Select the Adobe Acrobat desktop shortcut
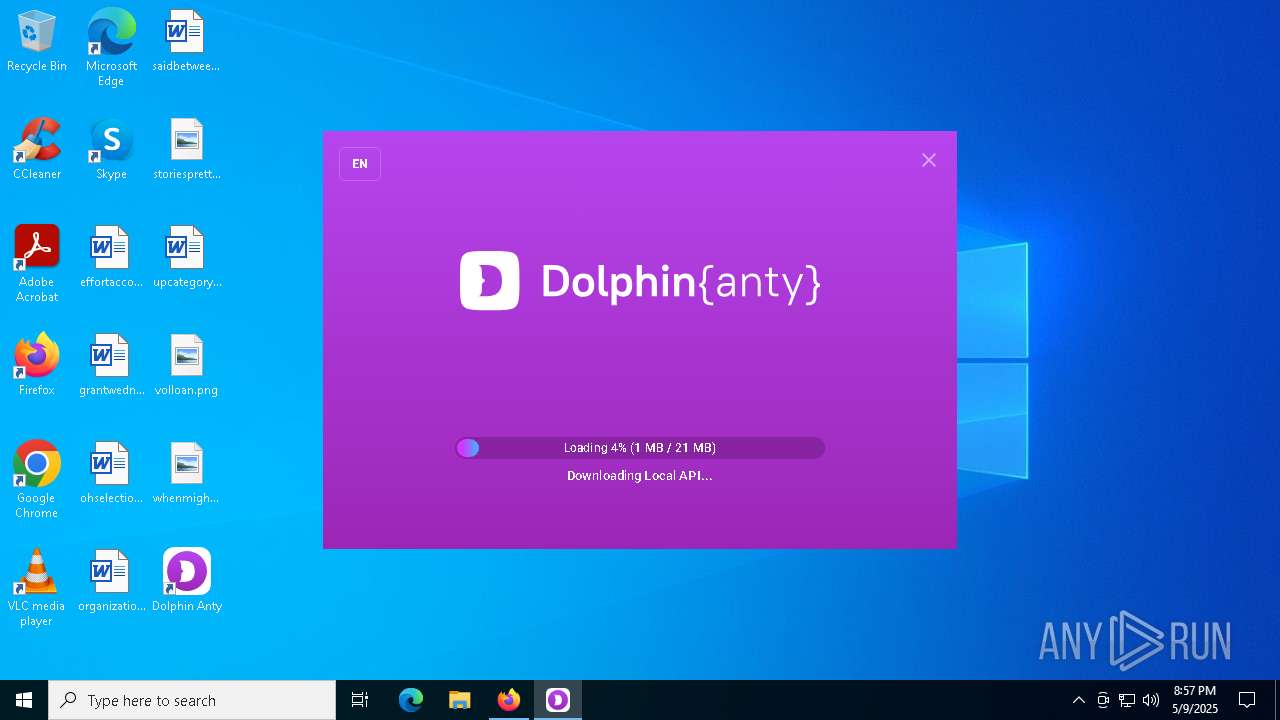1280x720 pixels. point(37,263)
